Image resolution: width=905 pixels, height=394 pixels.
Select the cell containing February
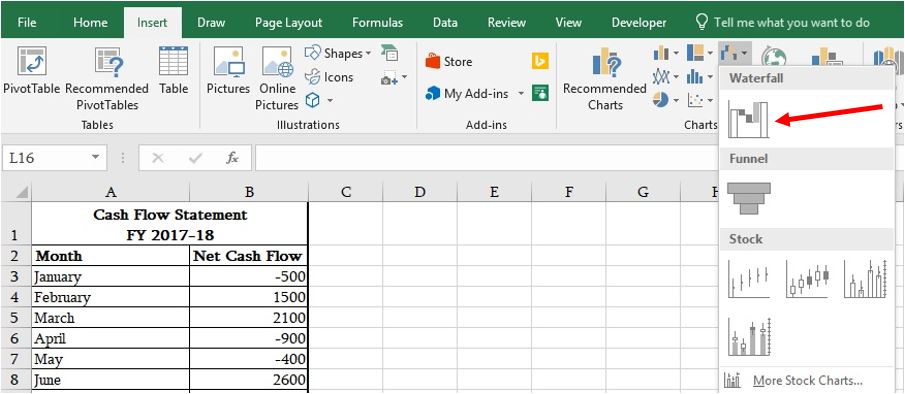(x=111, y=297)
